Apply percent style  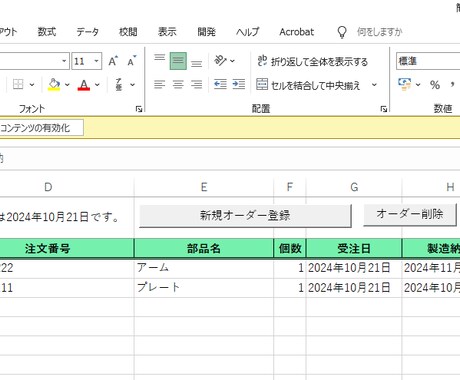[x=435, y=85]
